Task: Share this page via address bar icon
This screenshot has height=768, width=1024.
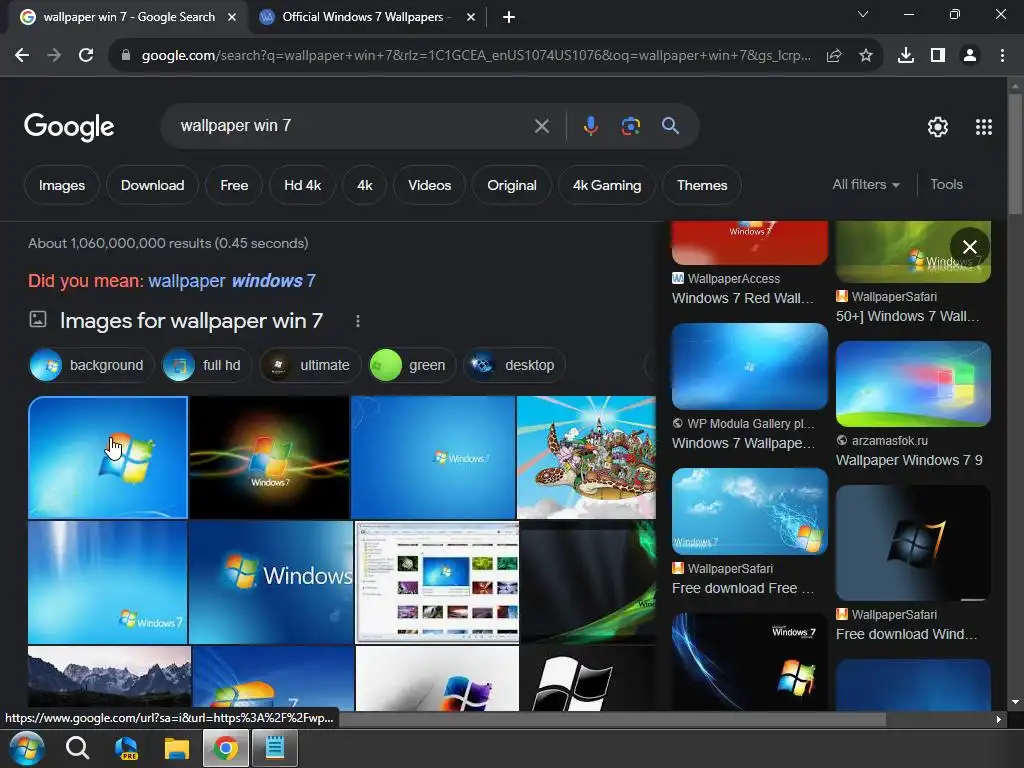Action: (x=833, y=56)
